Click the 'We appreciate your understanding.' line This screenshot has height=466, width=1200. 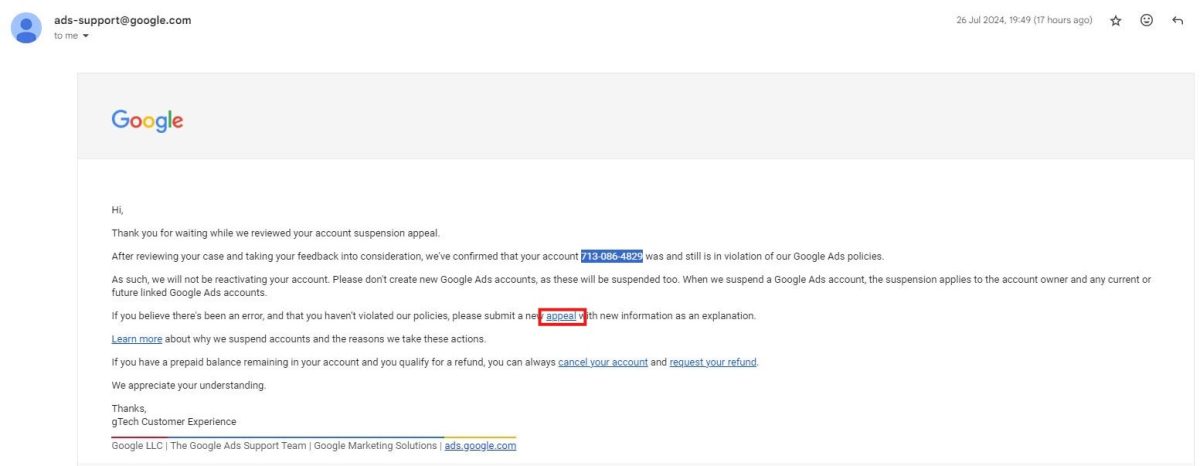(189, 385)
